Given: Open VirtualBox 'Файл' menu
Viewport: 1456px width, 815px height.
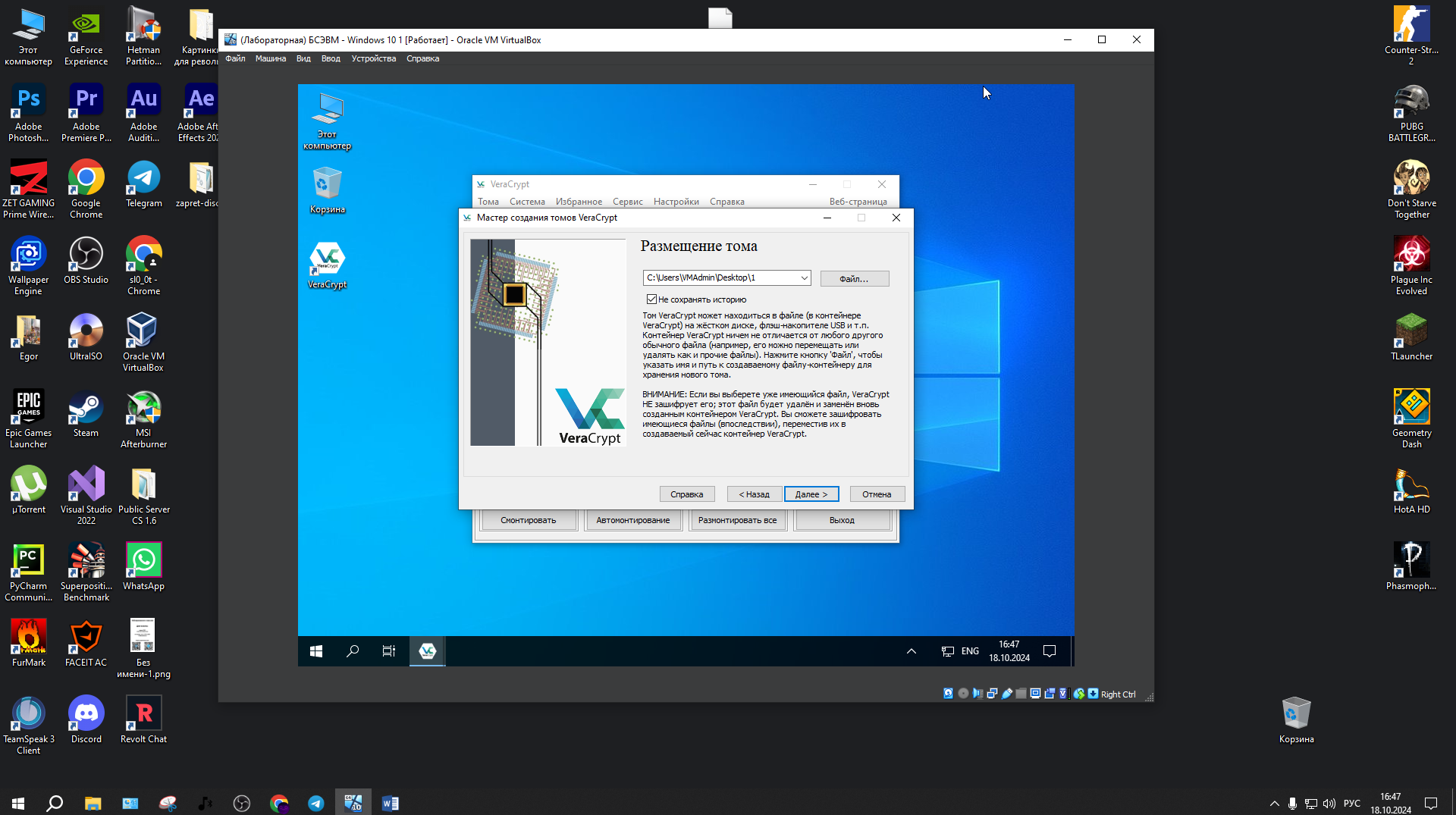Looking at the screenshot, I should point(235,58).
